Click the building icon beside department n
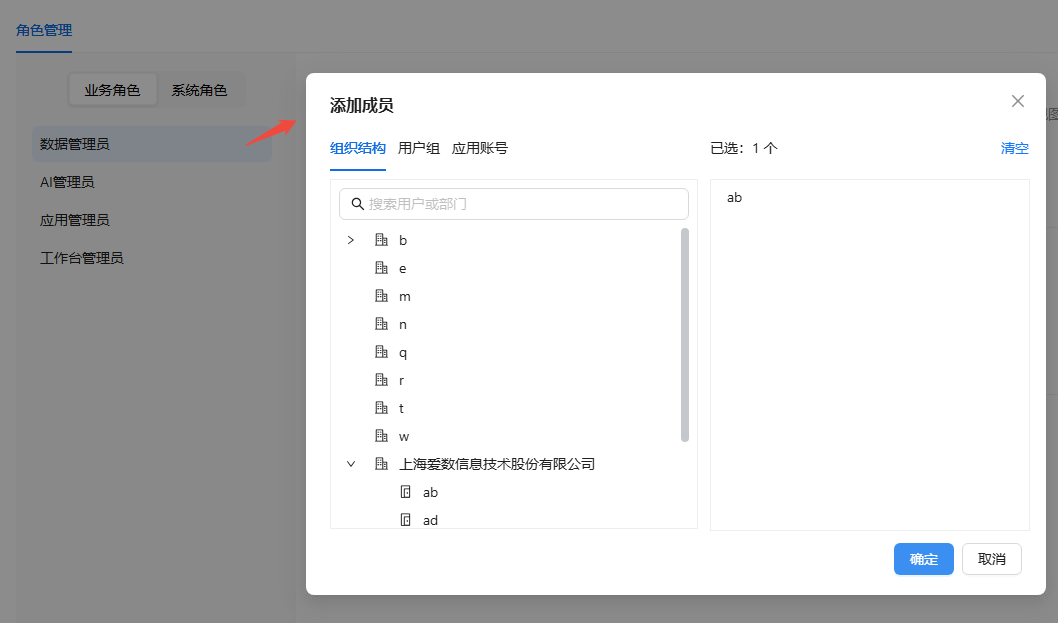The width and height of the screenshot is (1058, 623). pos(381,324)
